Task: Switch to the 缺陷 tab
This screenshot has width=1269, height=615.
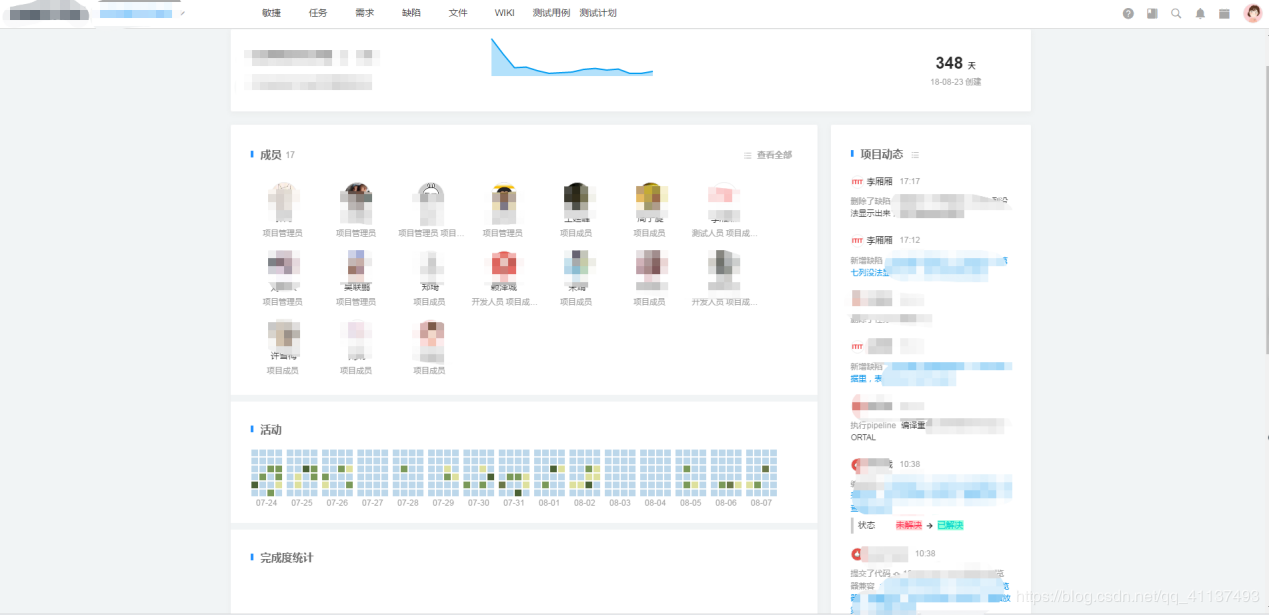Action: pos(411,13)
